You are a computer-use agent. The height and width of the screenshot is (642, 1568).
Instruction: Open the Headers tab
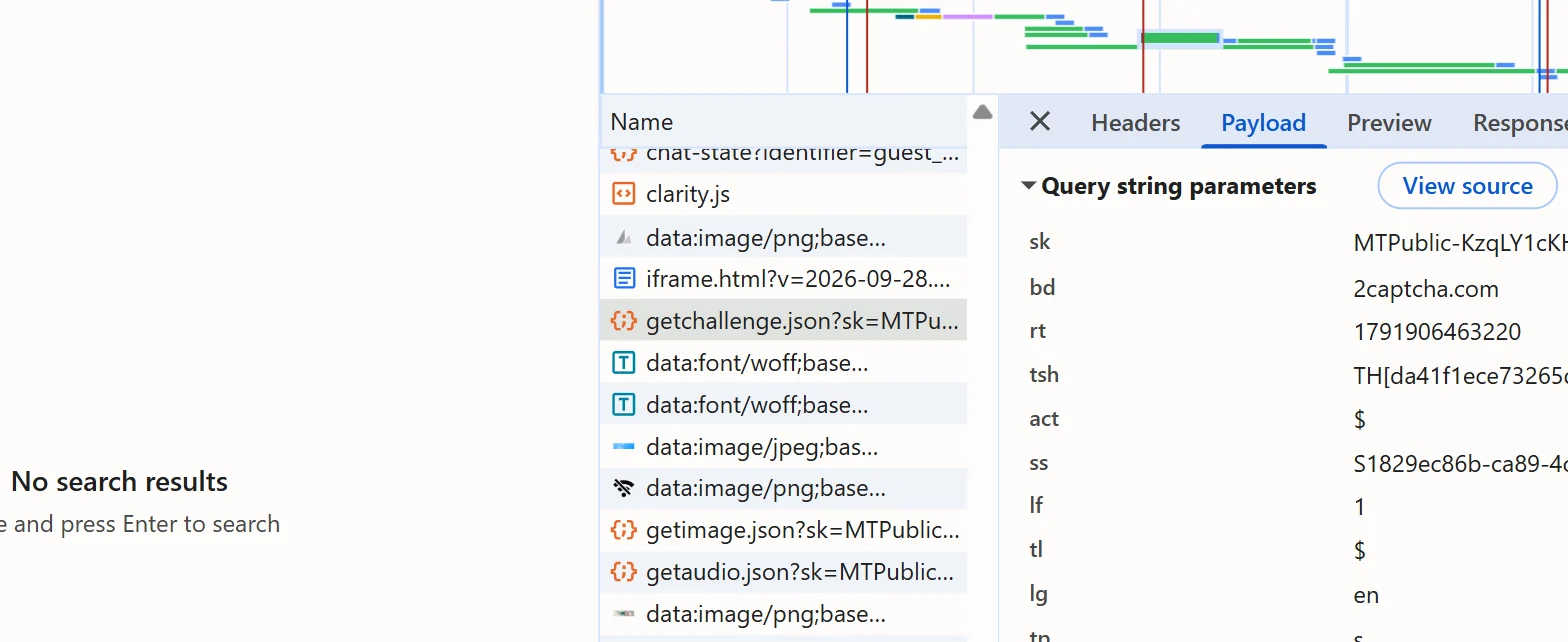click(x=1135, y=123)
